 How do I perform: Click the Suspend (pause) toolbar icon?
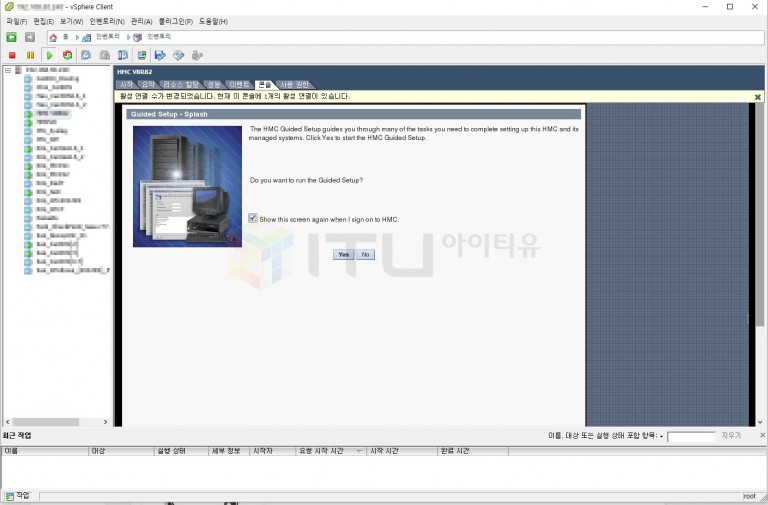coord(30,55)
